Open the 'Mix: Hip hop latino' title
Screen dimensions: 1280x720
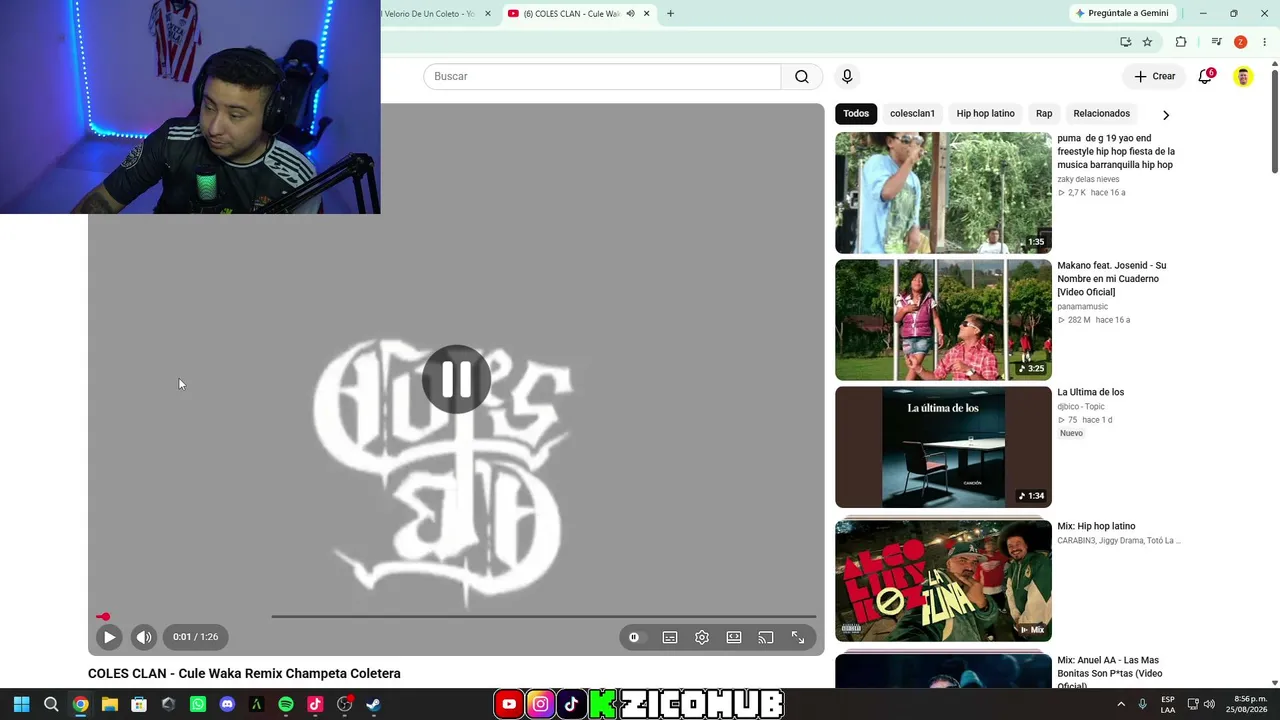pos(1096,526)
